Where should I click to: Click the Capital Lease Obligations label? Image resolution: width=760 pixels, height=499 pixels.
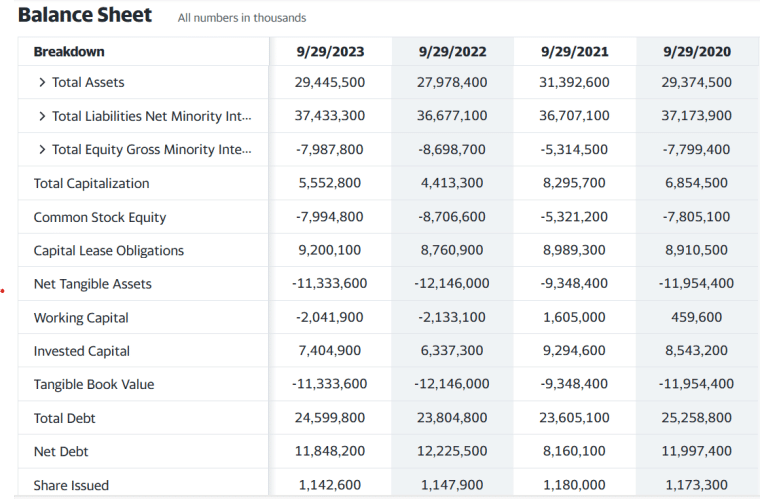[x=109, y=250]
